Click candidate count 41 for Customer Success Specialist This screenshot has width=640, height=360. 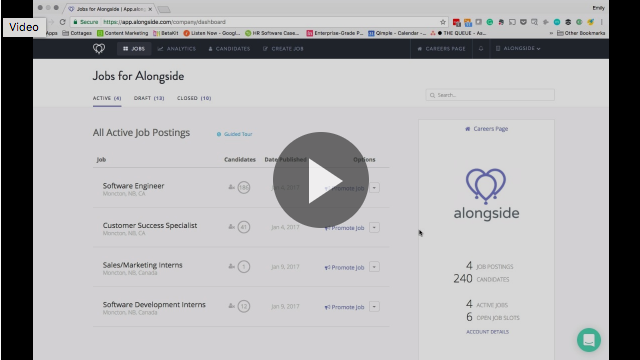(x=244, y=227)
